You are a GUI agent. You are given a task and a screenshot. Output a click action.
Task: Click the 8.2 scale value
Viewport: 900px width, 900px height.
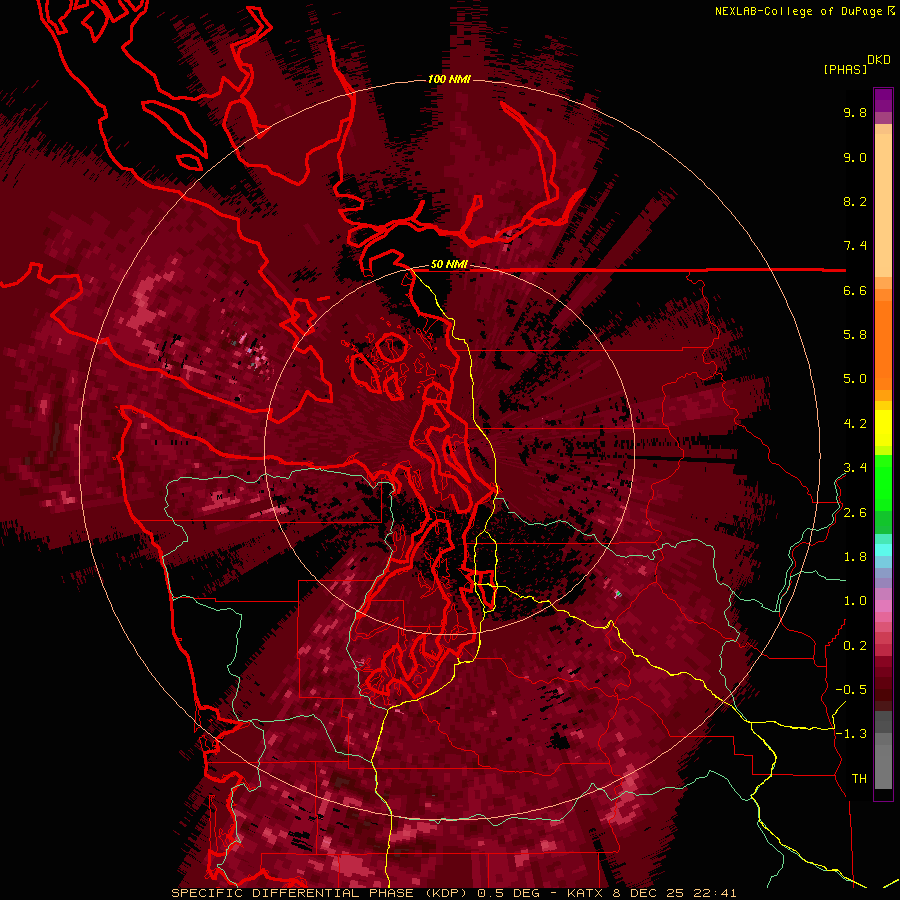[855, 201]
